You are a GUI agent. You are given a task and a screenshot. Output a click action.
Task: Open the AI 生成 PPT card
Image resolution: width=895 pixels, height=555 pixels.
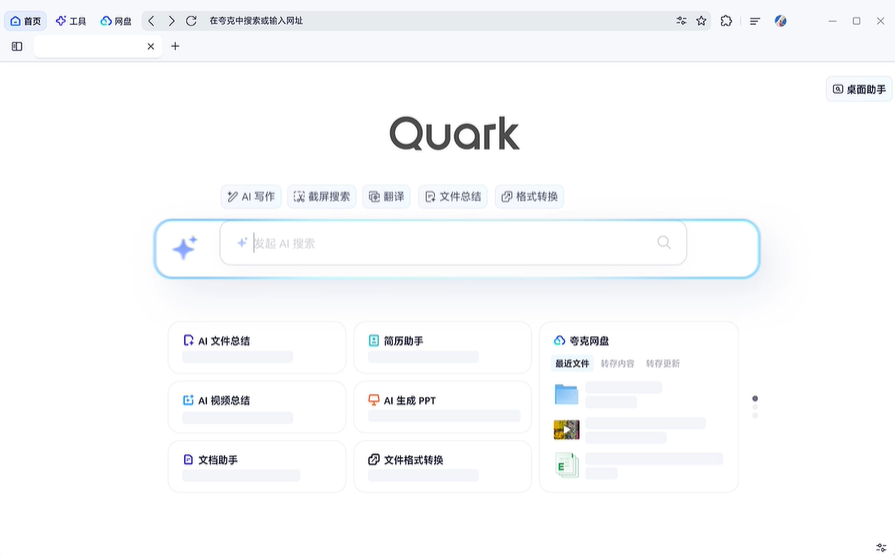pyautogui.click(x=442, y=407)
